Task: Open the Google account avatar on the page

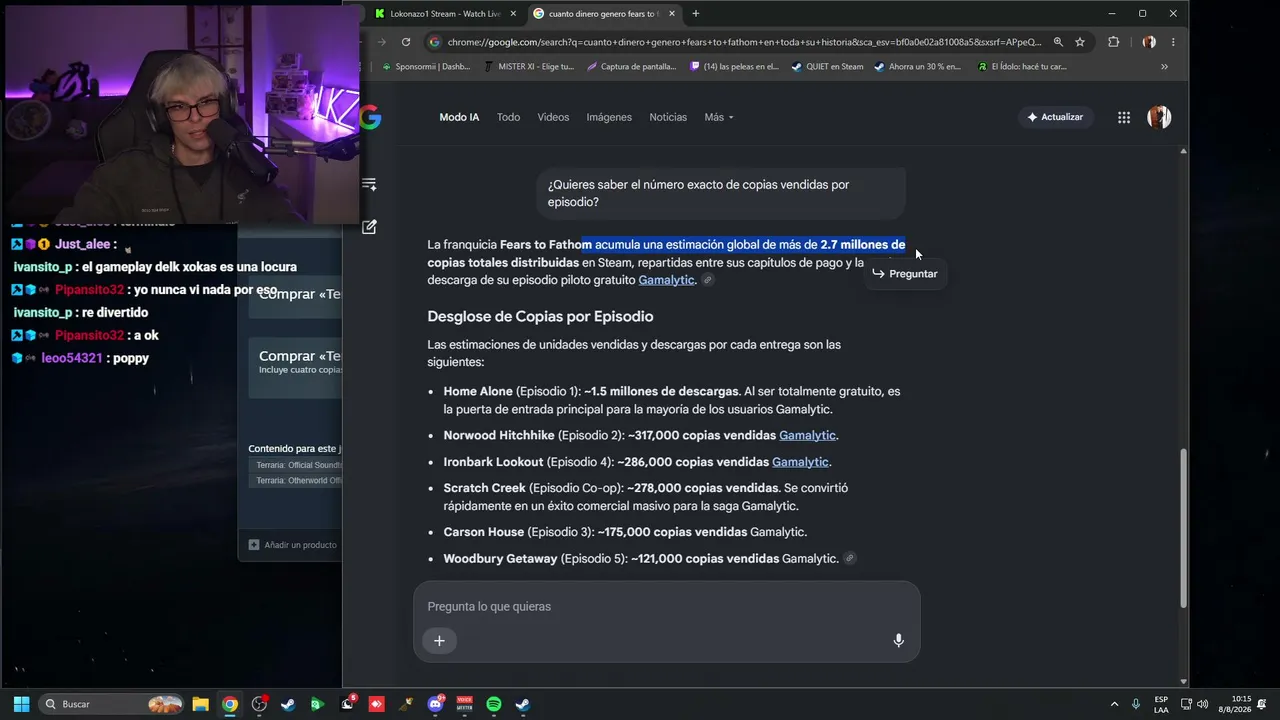Action: pos(1159,117)
